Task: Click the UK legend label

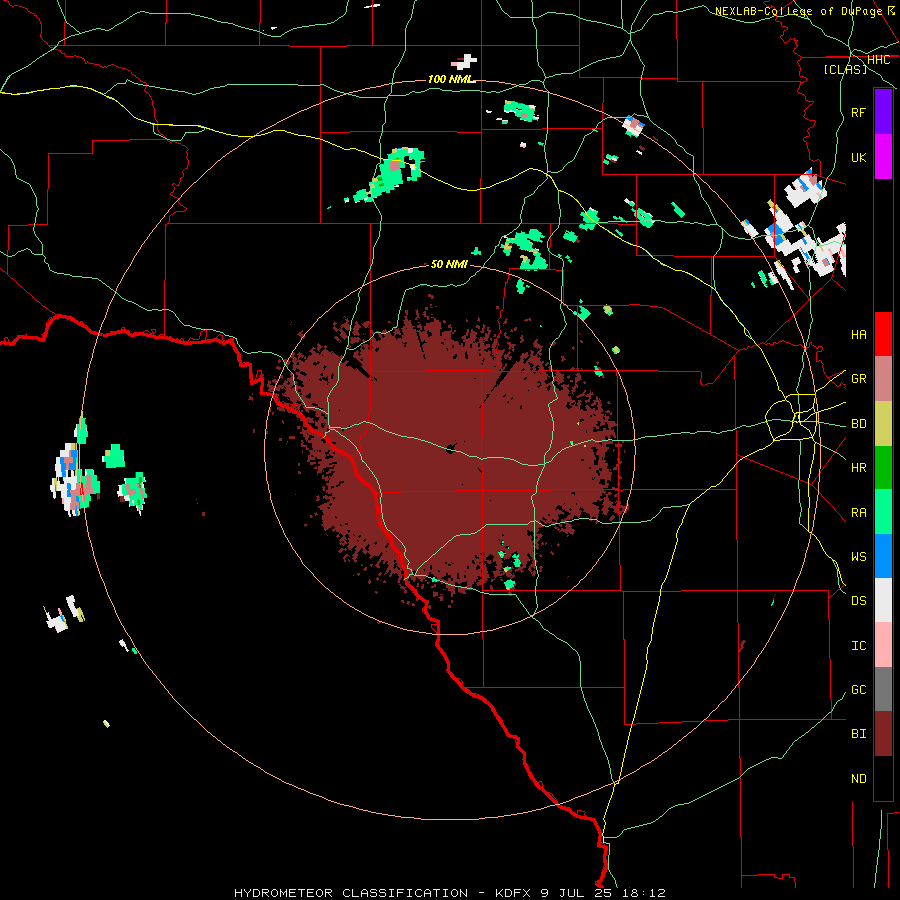Action: pos(859,157)
